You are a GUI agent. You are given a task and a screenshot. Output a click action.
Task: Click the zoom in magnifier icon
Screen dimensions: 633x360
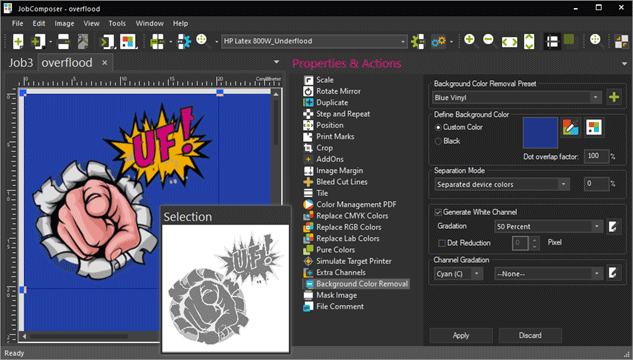[470, 40]
